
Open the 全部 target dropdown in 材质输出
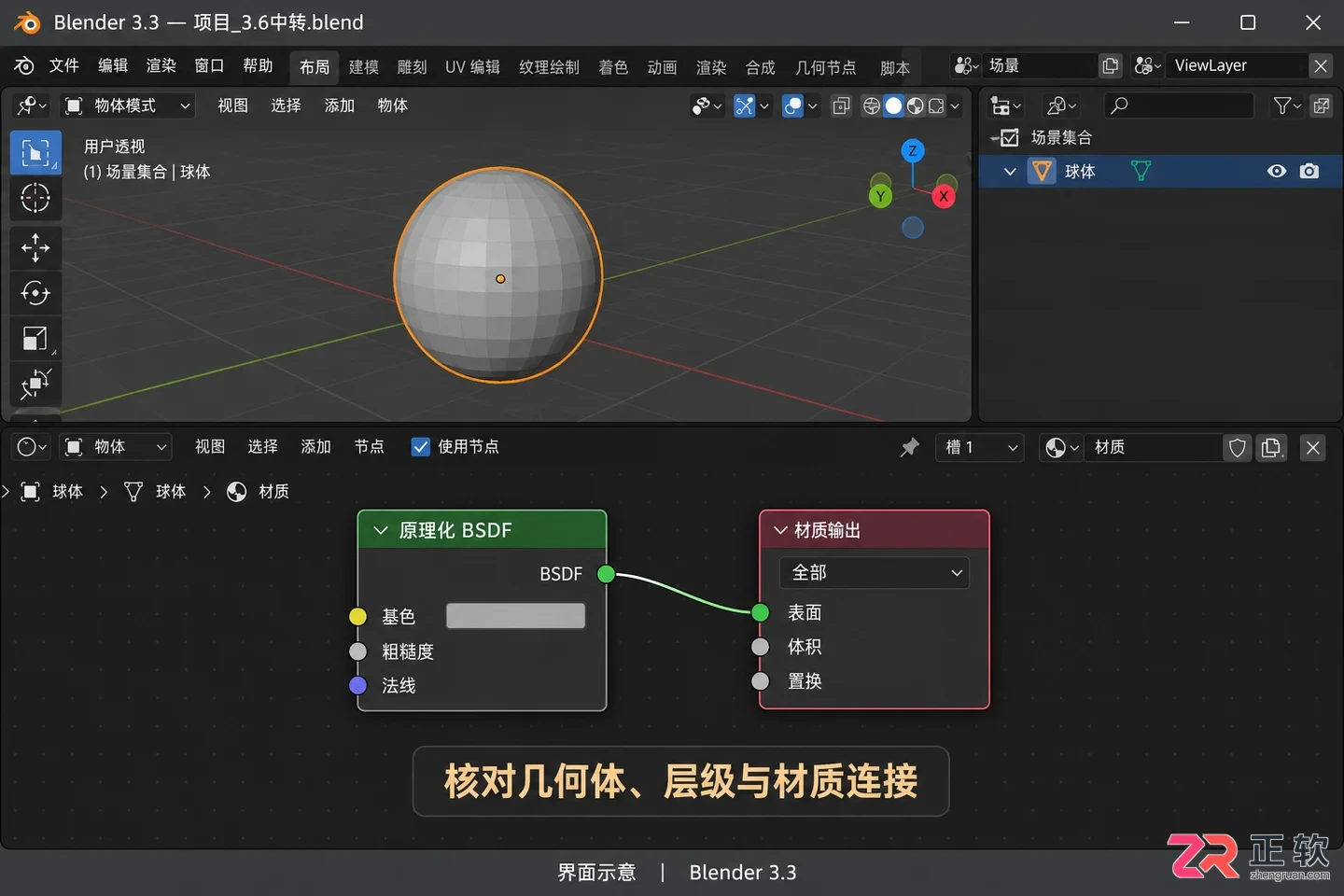pos(875,573)
